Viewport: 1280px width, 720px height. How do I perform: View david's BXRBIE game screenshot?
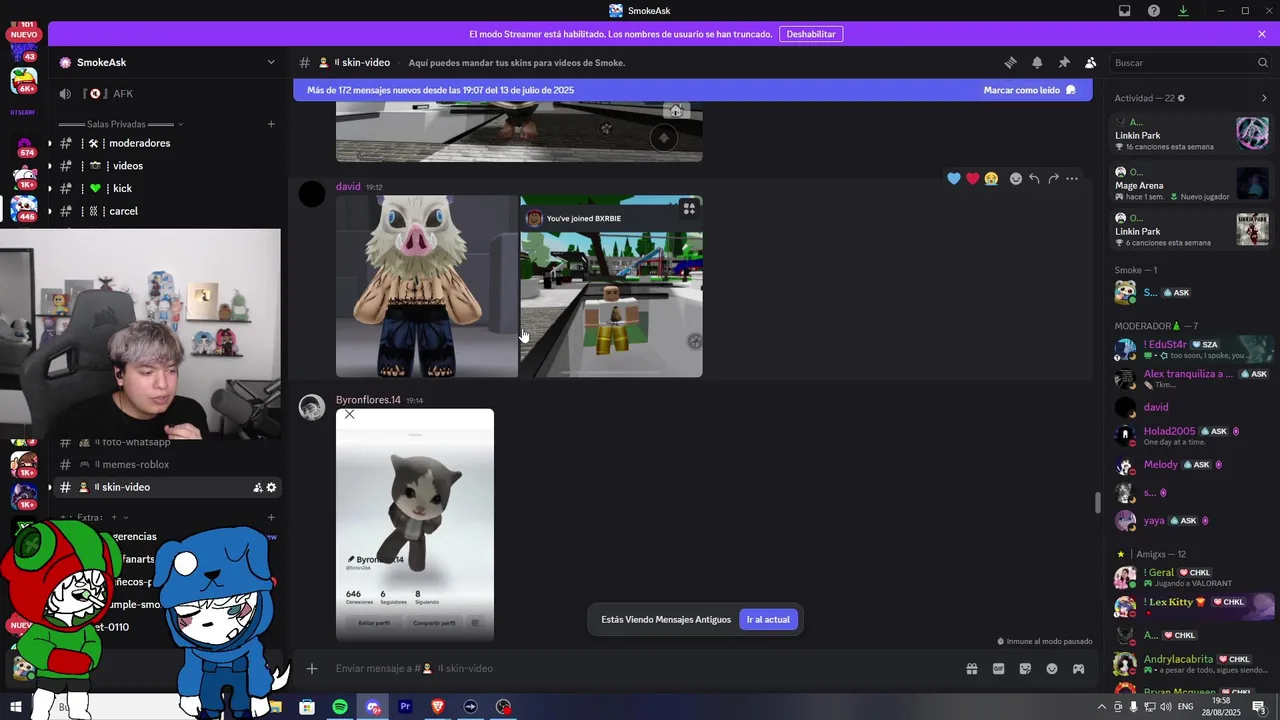[x=611, y=286]
